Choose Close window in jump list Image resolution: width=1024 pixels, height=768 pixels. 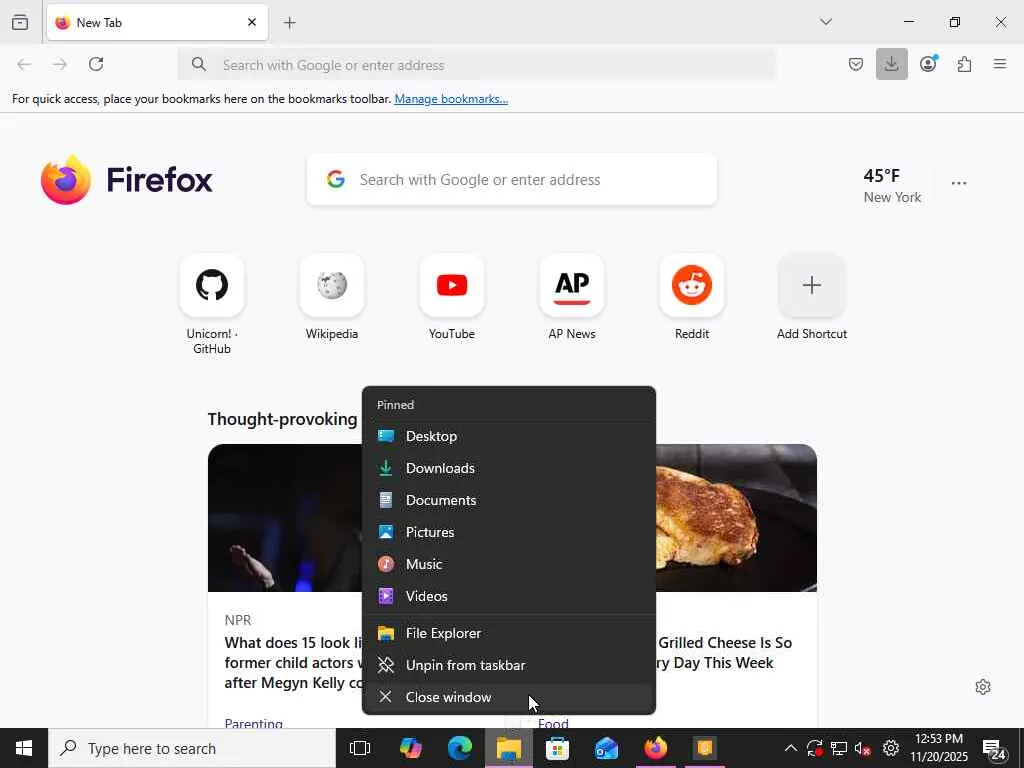coord(509,697)
